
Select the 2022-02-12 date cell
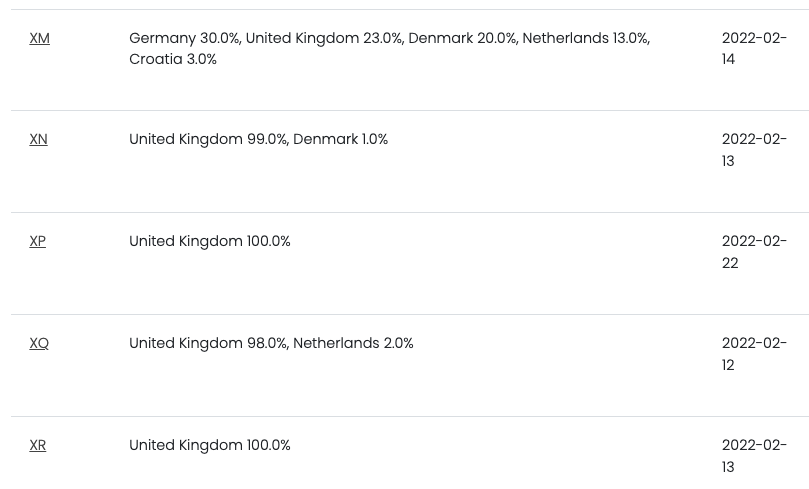pos(754,354)
